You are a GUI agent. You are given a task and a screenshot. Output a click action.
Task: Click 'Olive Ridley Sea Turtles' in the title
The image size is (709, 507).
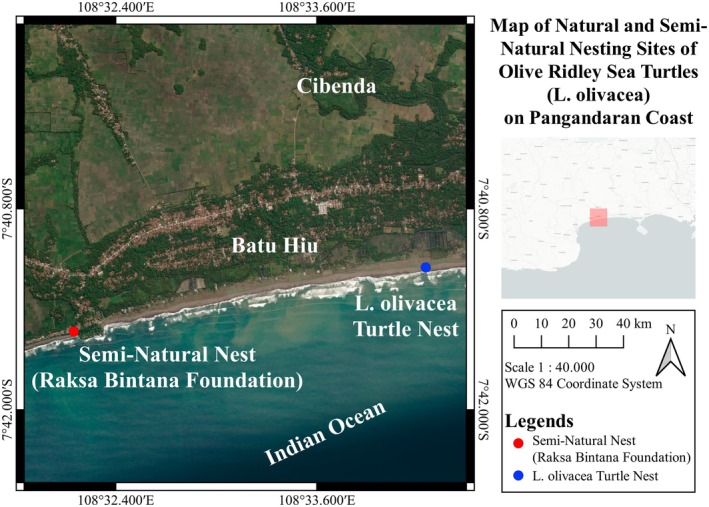(598, 72)
